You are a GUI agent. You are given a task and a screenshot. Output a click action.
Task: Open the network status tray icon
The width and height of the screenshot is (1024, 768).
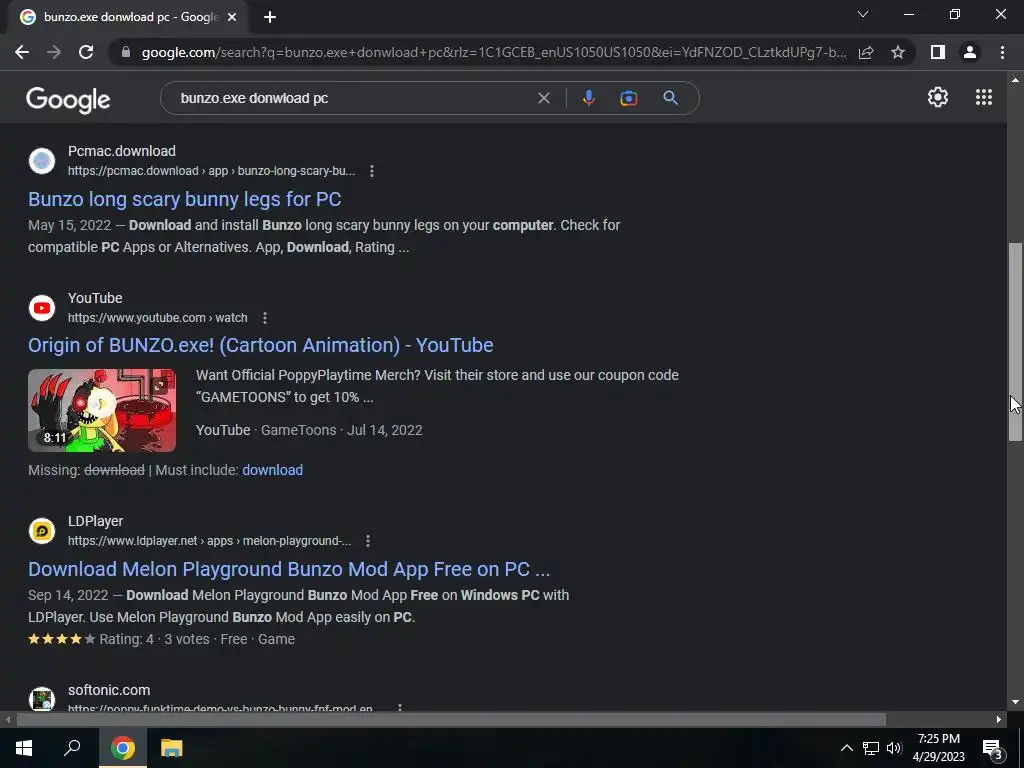[871, 748]
